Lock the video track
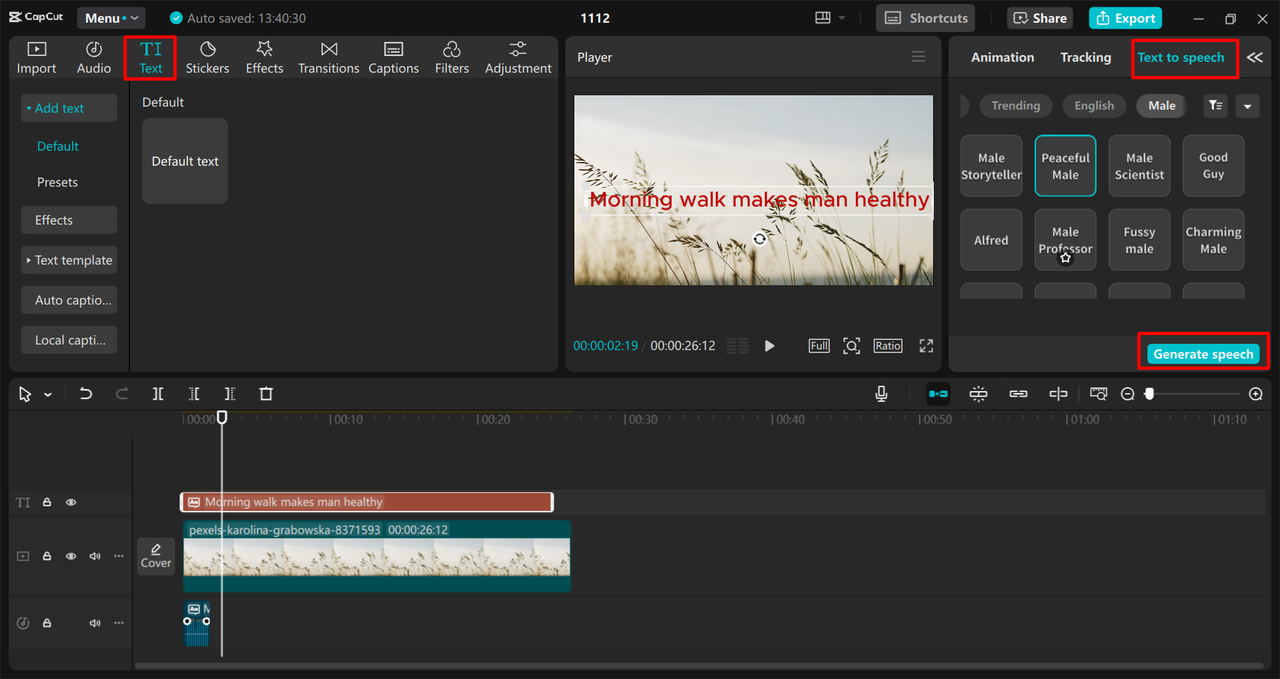Image resolution: width=1280 pixels, height=679 pixels. click(x=47, y=556)
